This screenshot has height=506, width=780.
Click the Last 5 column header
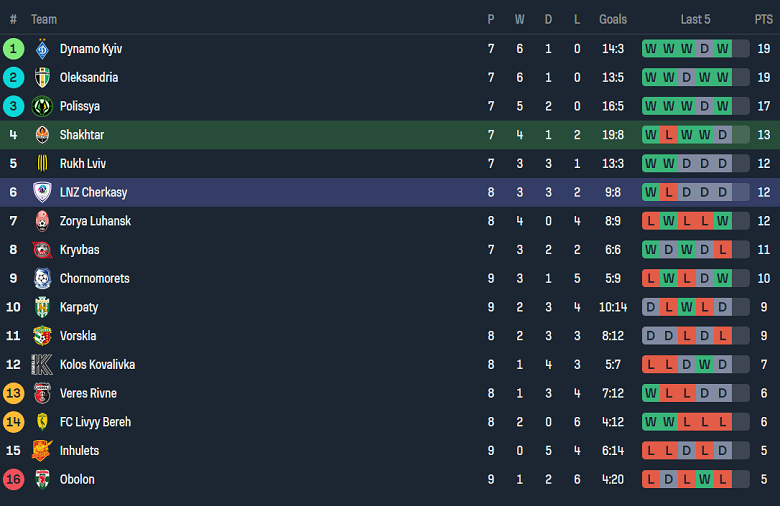695,19
